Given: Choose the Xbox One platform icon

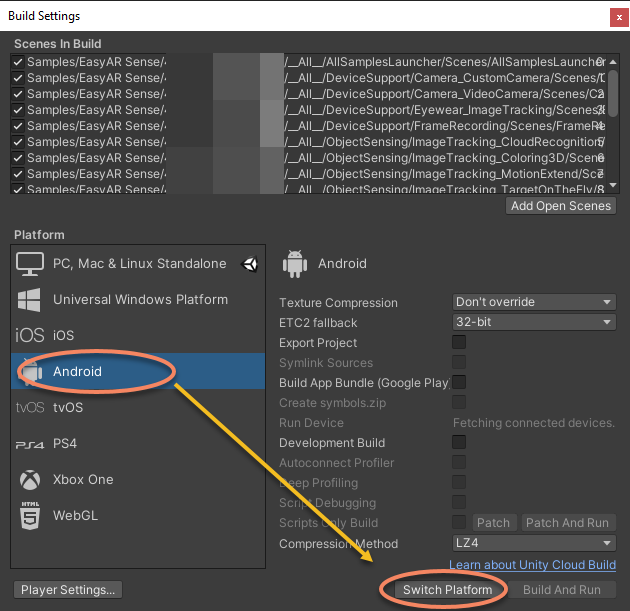Looking at the screenshot, I should pos(30,480).
